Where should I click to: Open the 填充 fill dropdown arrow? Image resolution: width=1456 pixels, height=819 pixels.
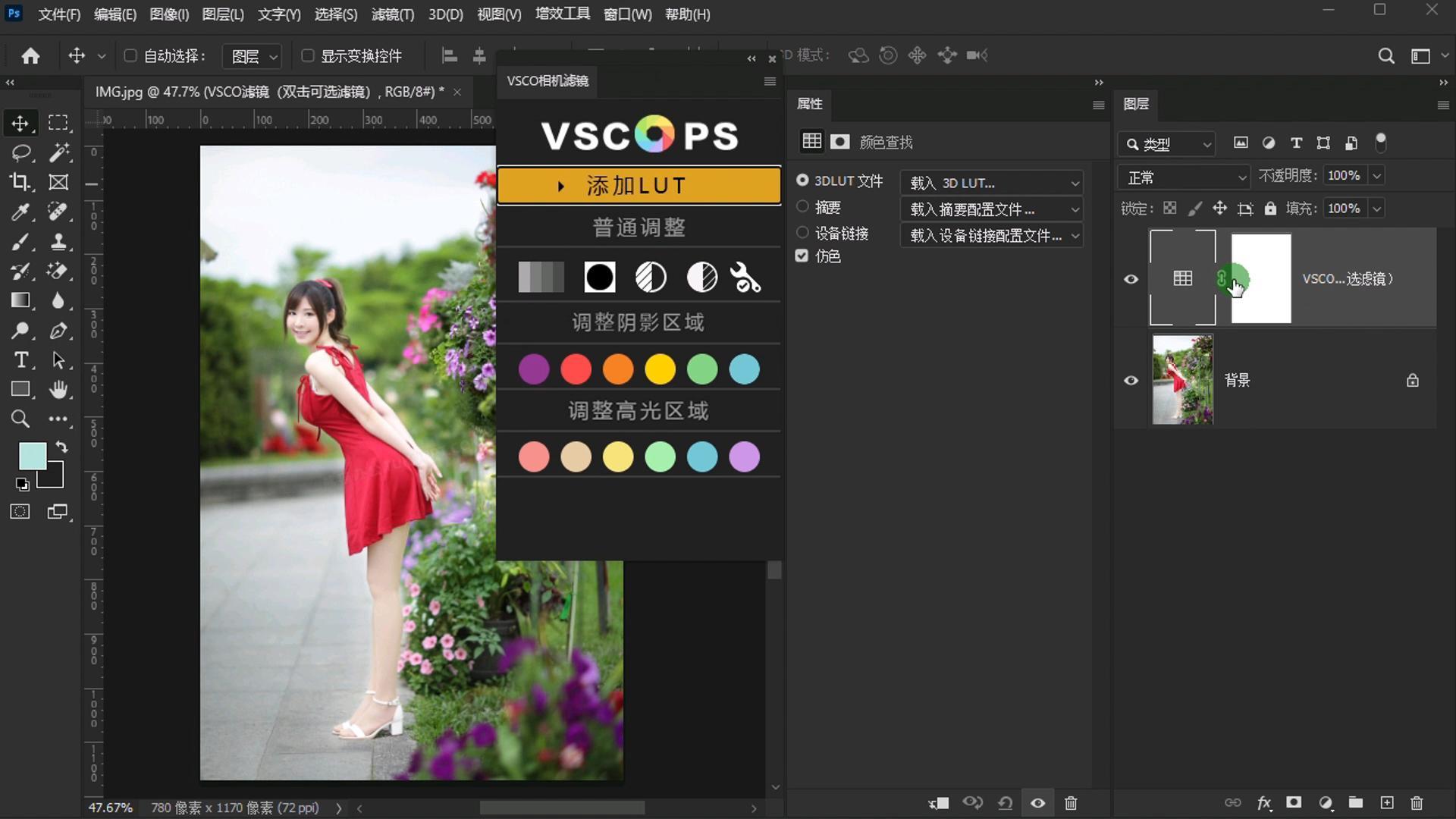point(1377,209)
